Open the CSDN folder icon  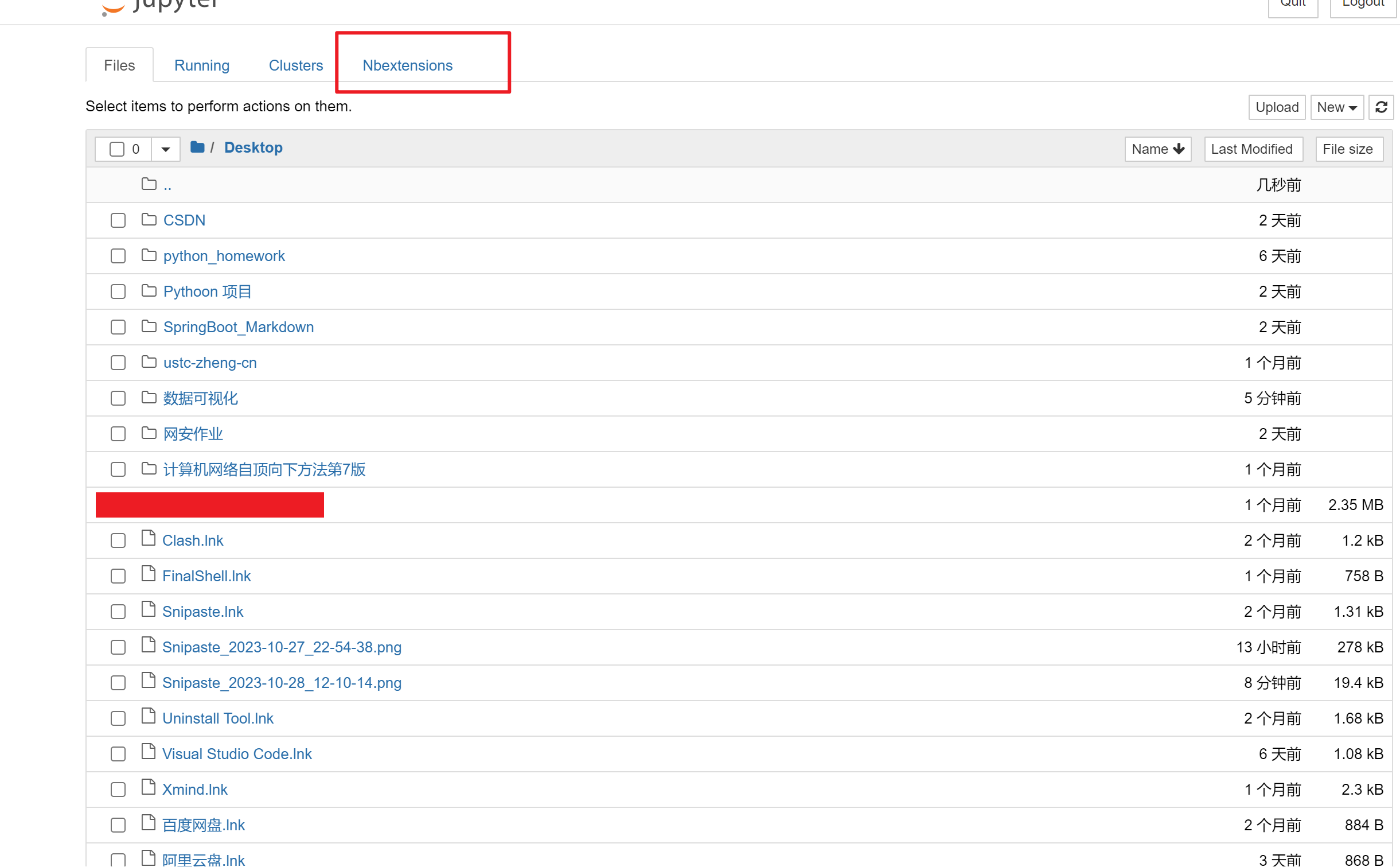click(149, 220)
